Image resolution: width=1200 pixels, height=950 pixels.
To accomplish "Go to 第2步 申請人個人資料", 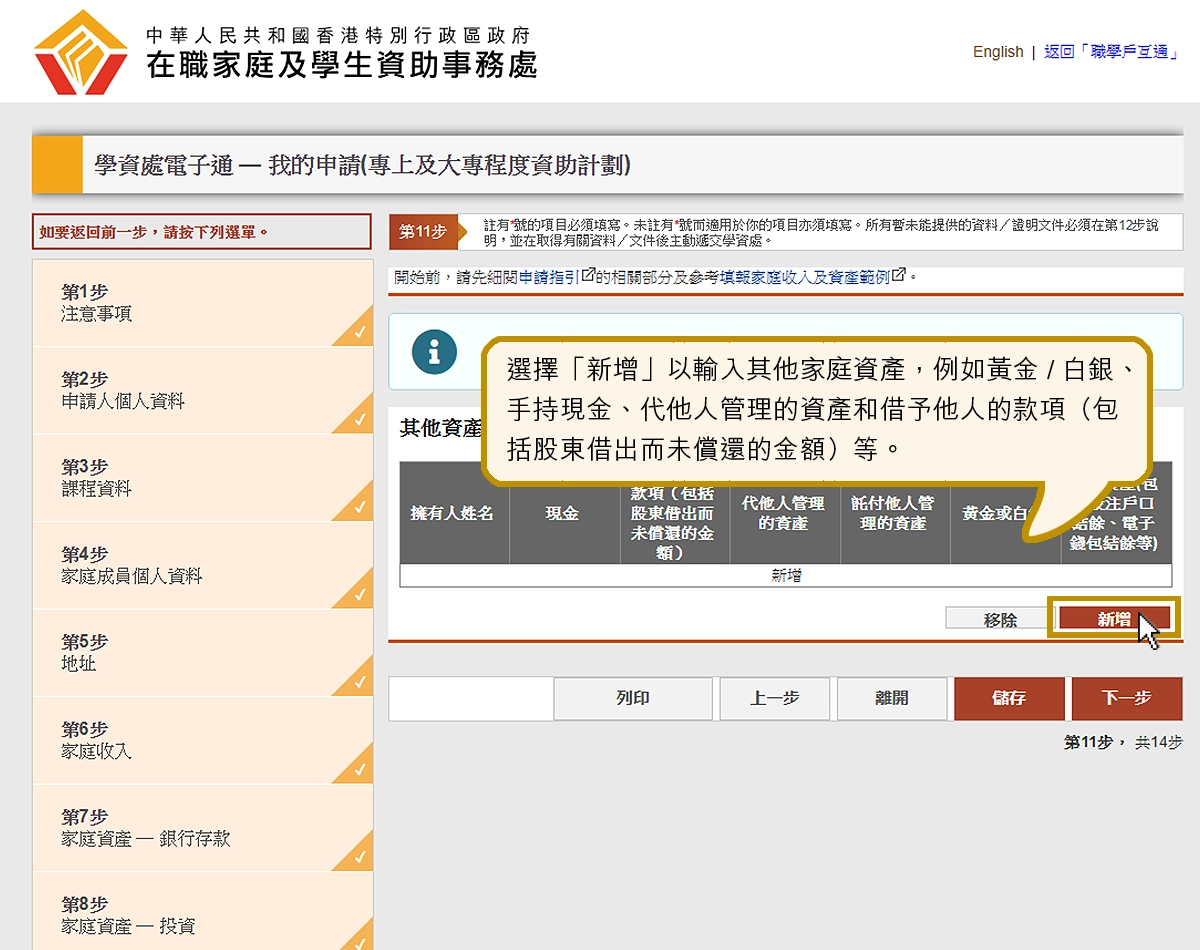I will pyautogui.click(x=122, y=391).
